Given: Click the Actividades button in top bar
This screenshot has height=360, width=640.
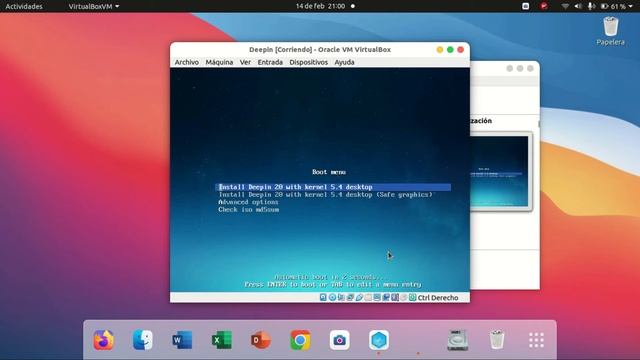Looking at the screenshot, I should [x=24, y=6].
